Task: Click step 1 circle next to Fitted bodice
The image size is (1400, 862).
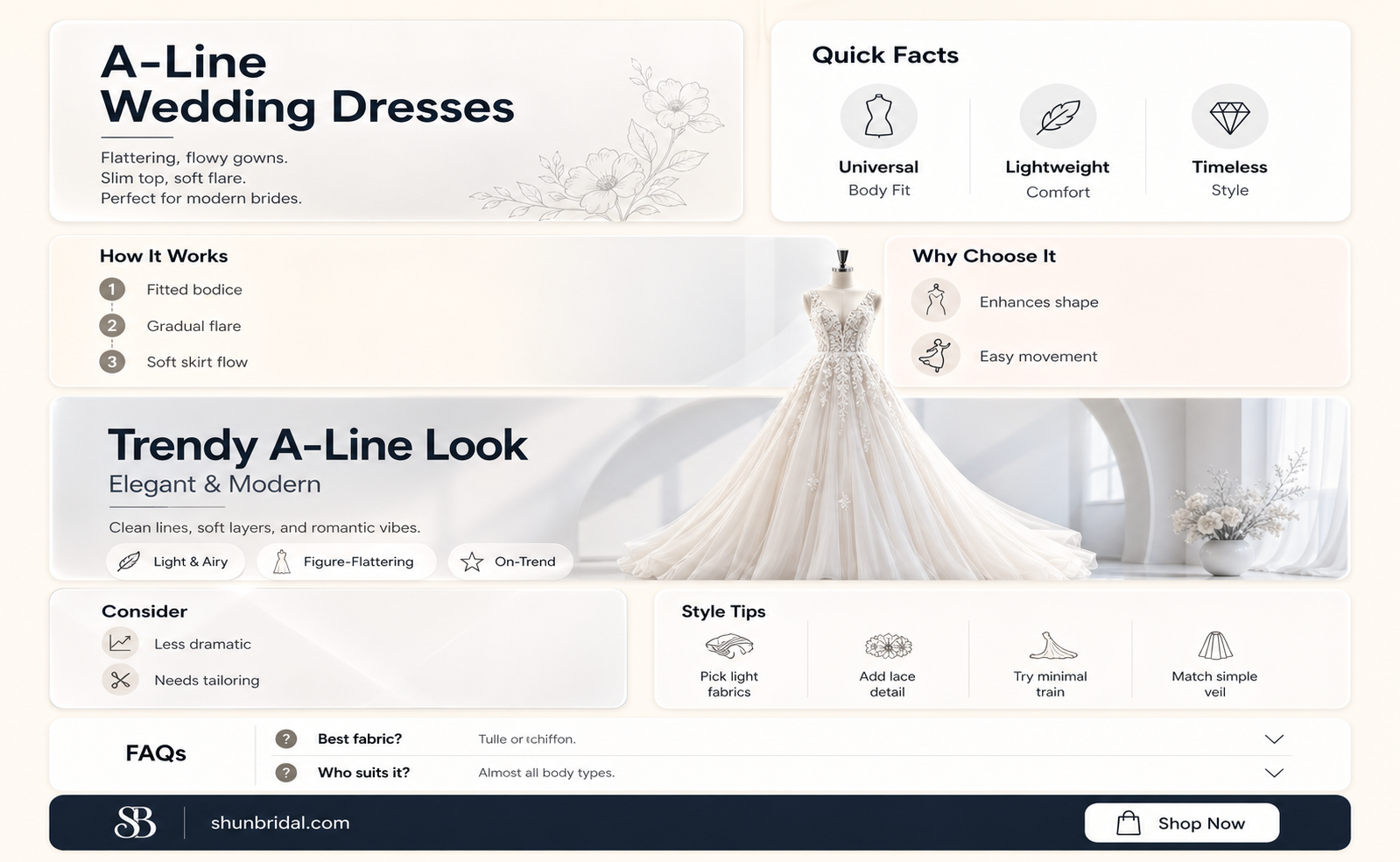Action: [112, 289]
